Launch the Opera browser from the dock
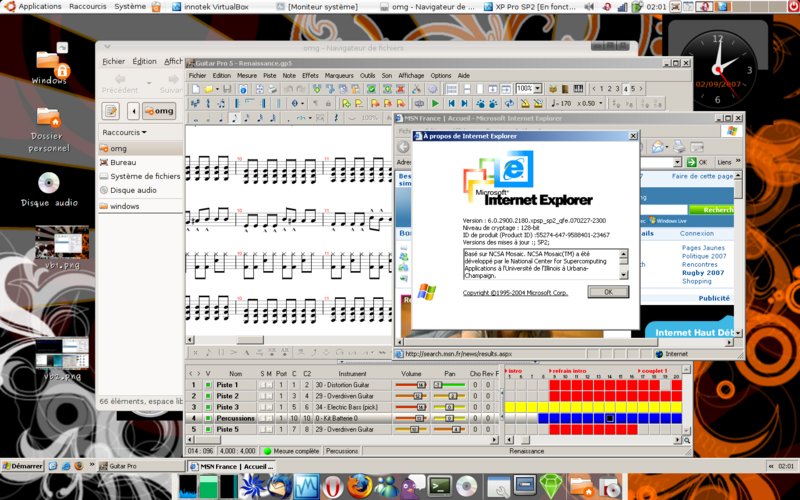Viewport: 800px width, 500px height. [333, 486]
